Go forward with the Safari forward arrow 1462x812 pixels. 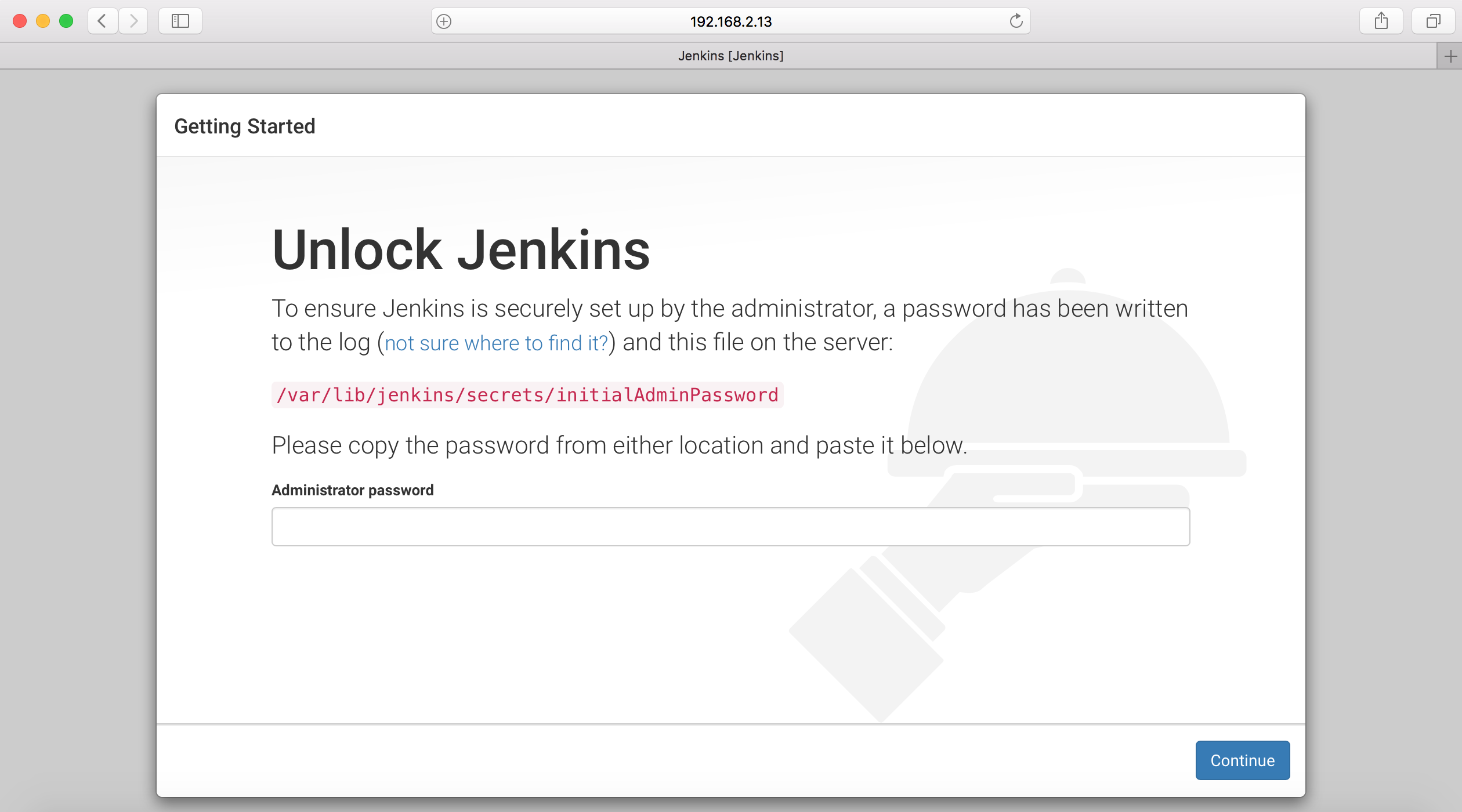(133, 21)
